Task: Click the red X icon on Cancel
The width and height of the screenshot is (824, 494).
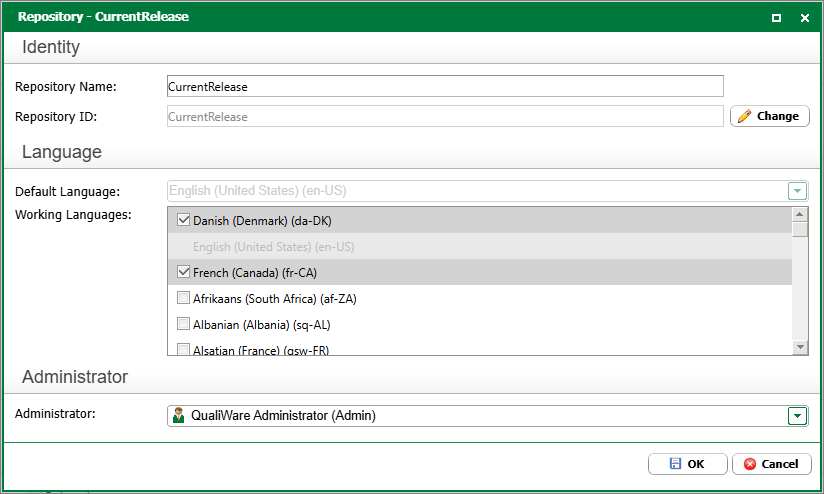Action: (750, 464)
